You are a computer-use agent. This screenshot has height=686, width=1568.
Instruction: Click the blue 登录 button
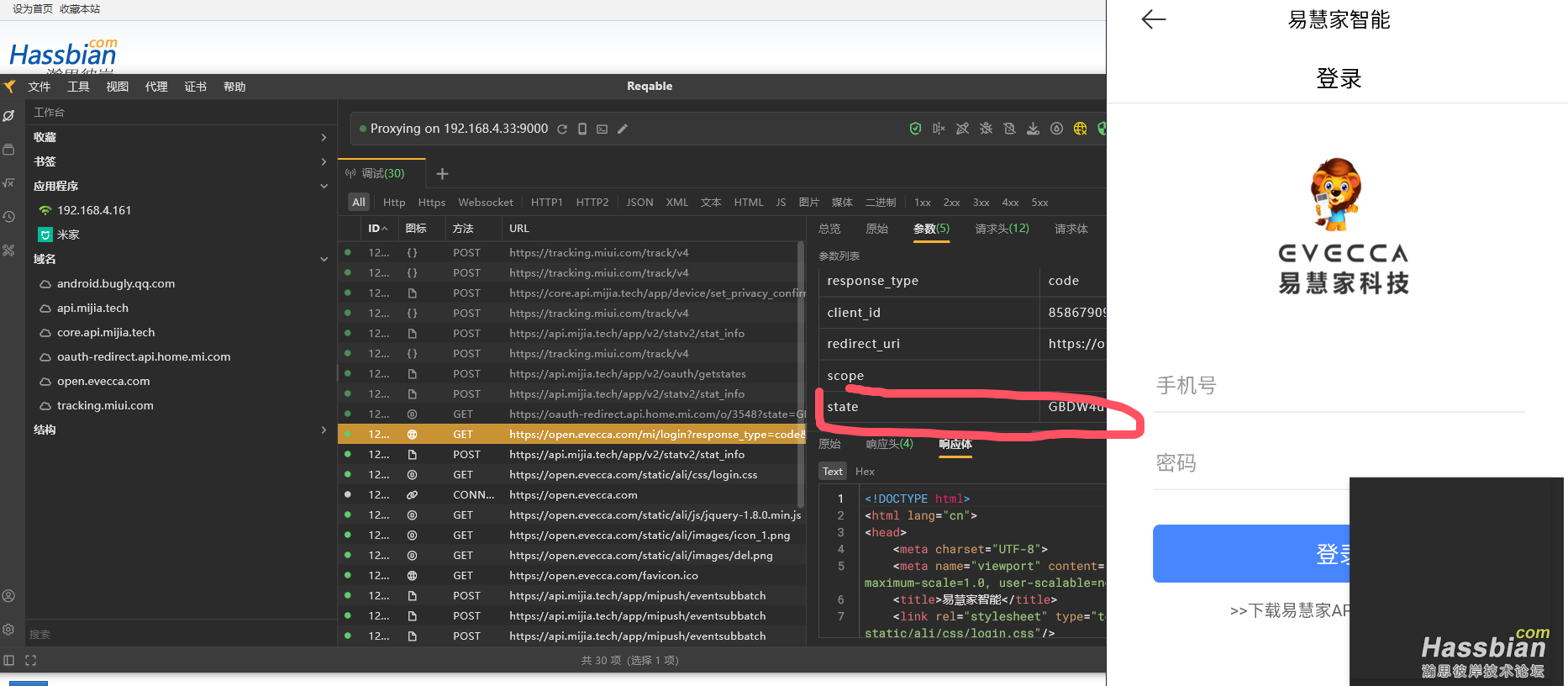point(1252,554)
